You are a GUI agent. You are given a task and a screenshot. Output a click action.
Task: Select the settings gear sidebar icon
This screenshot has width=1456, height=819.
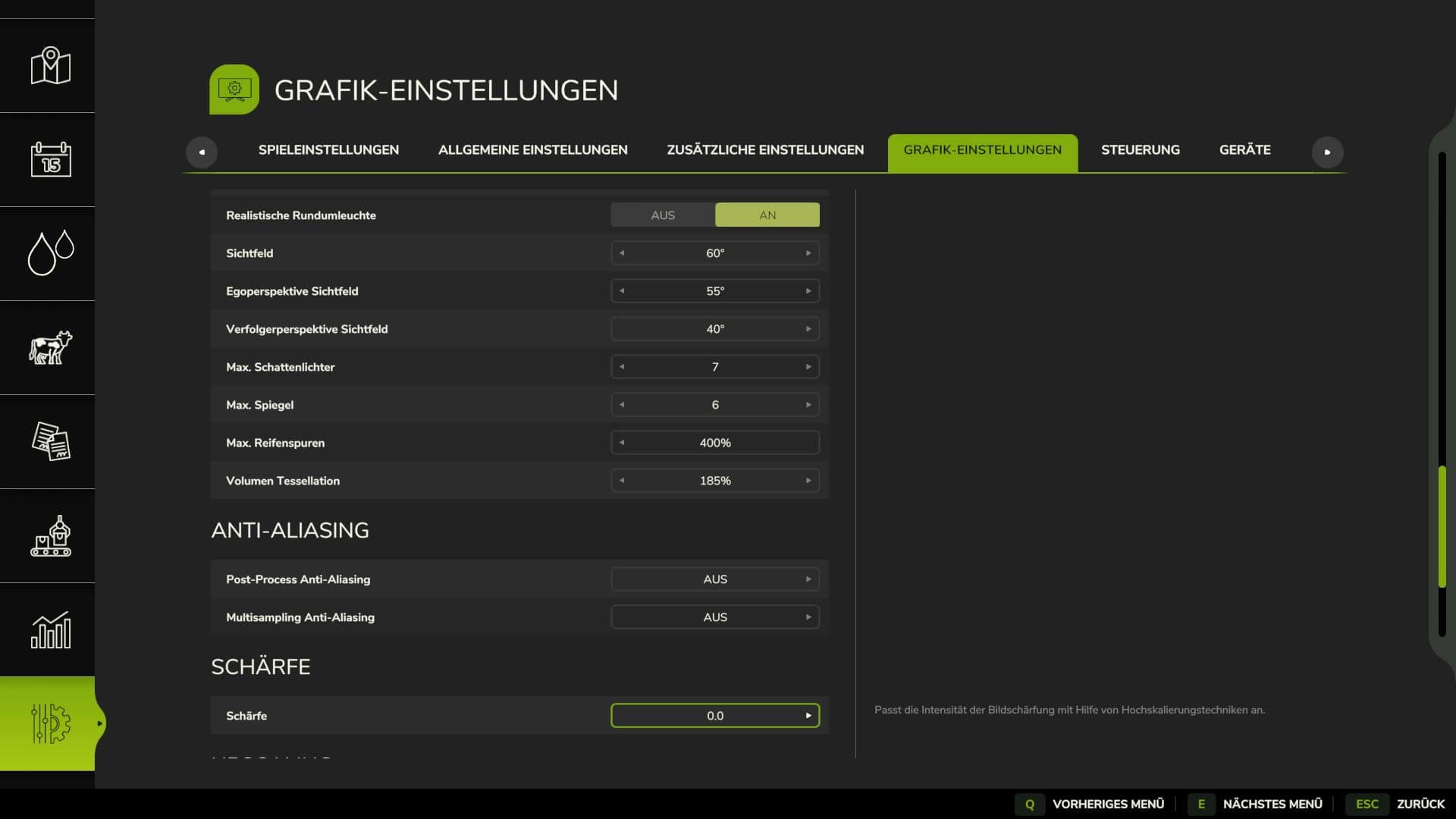tap(50, 723)
